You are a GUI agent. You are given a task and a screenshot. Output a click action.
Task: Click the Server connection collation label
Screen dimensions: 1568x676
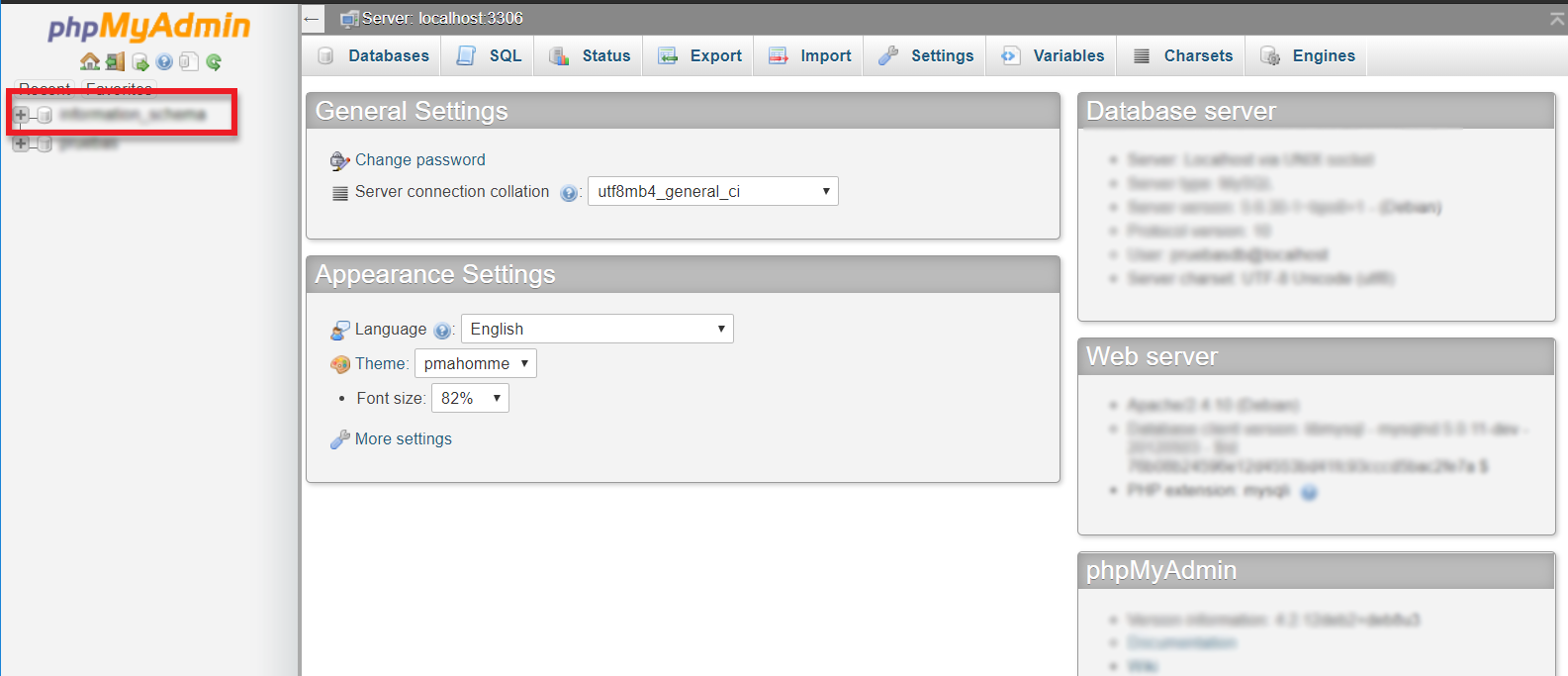coord(452,192)
